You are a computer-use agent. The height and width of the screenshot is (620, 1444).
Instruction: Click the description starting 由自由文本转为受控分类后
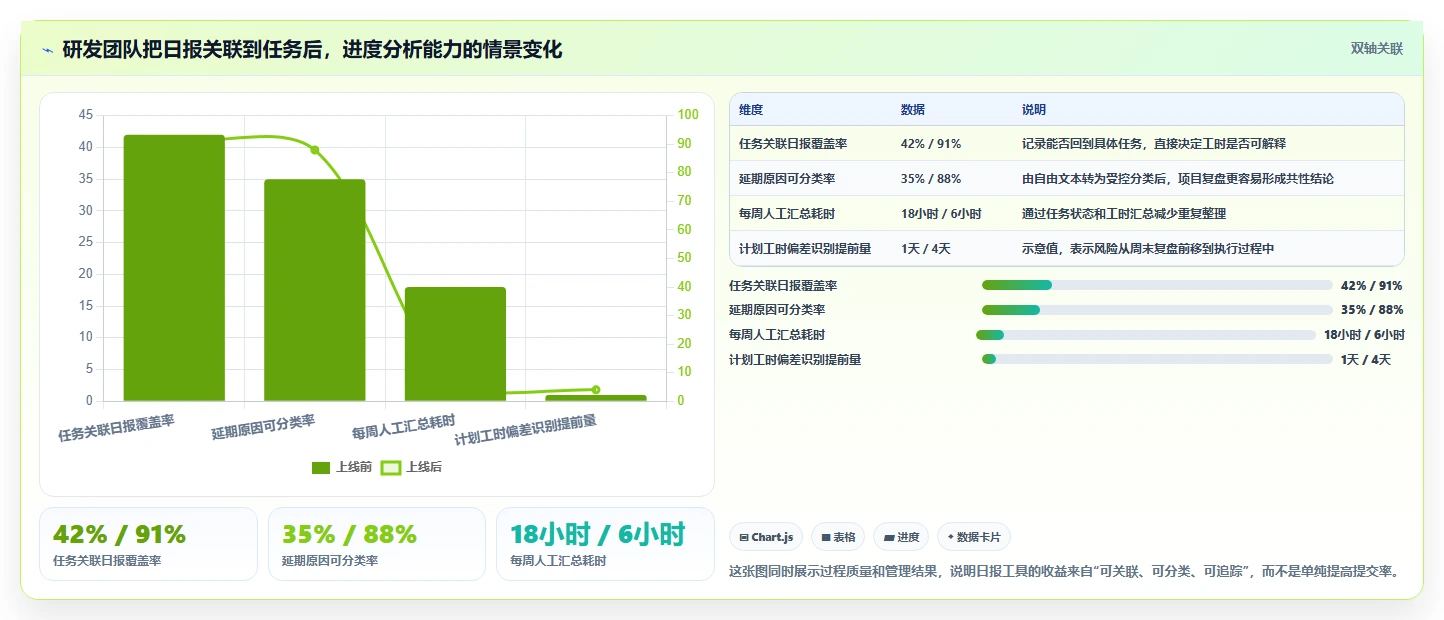tap(1178, 179)
